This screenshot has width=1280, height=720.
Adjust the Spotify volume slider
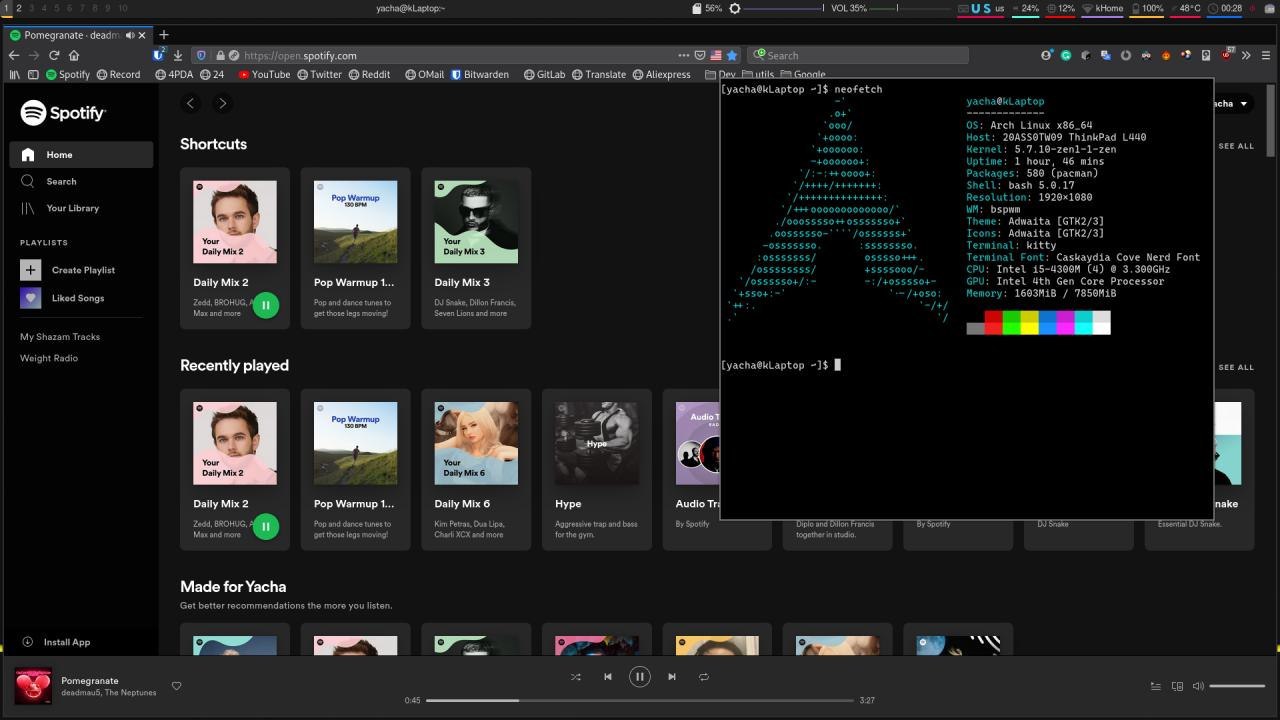1238,686
